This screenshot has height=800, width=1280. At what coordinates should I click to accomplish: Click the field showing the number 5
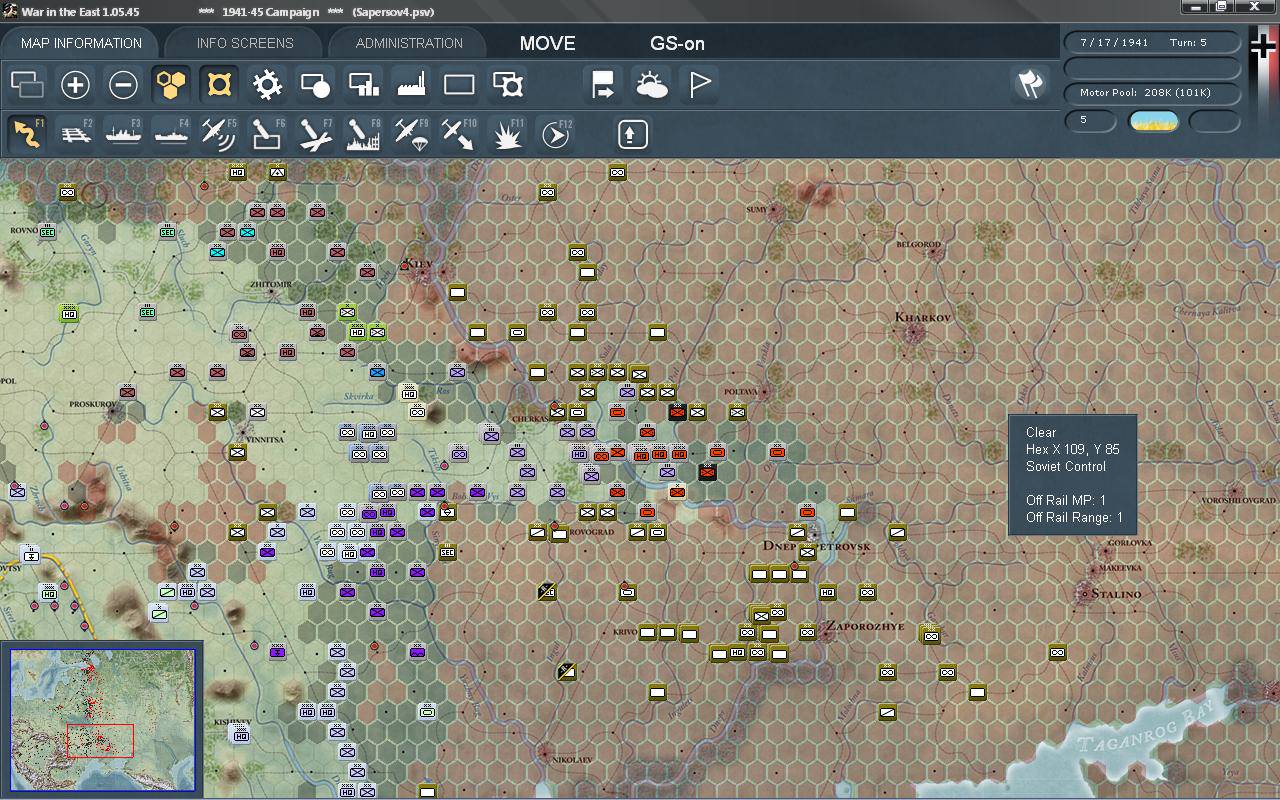(x=1091, y=121)
